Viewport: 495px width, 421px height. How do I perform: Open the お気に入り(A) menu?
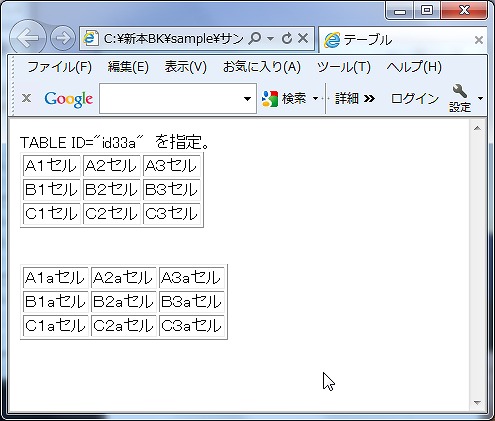[262, 67]
